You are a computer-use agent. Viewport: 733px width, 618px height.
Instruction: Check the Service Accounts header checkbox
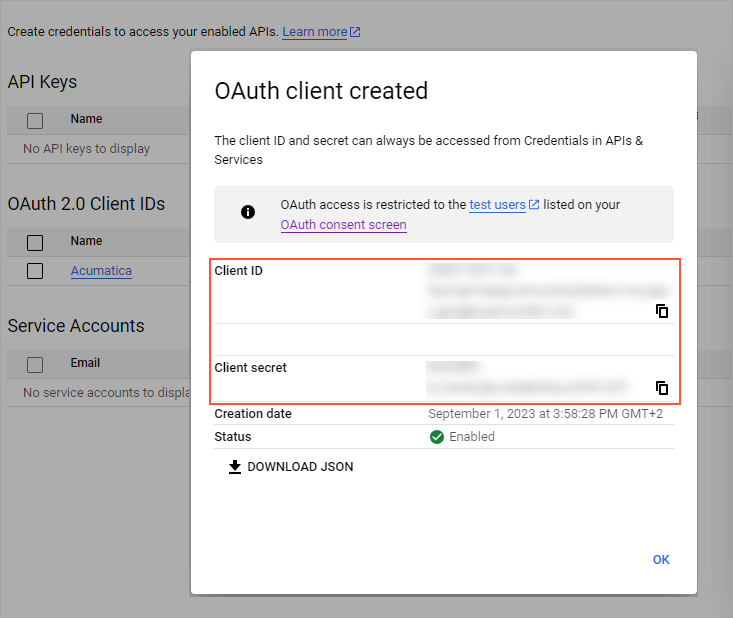tap(35, 364)
